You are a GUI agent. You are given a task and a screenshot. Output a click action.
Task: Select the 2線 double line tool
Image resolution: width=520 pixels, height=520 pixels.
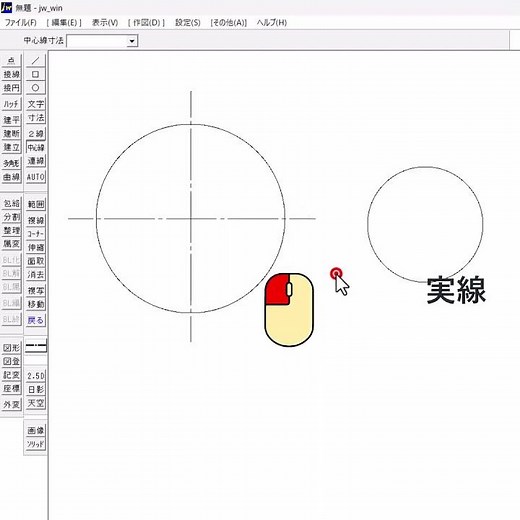[36, 134]
